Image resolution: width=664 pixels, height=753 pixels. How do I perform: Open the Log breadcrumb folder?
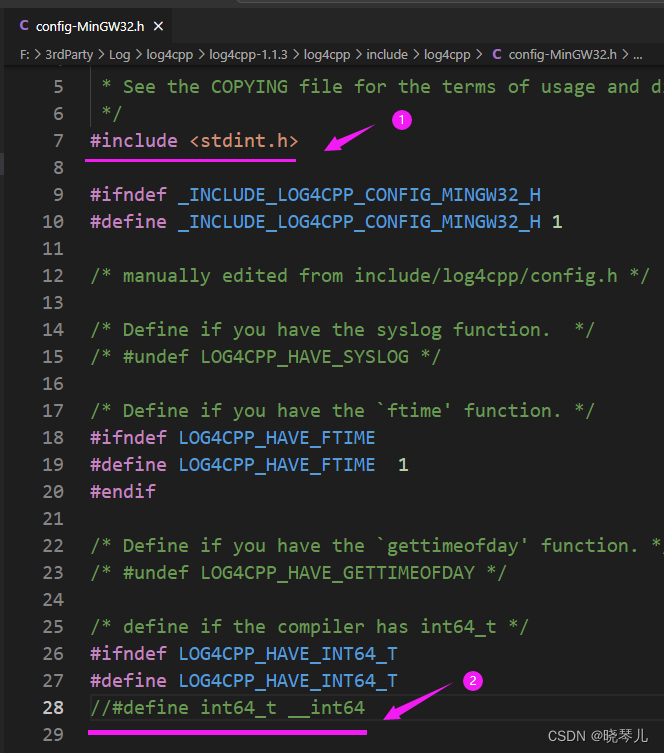[120, 55]
